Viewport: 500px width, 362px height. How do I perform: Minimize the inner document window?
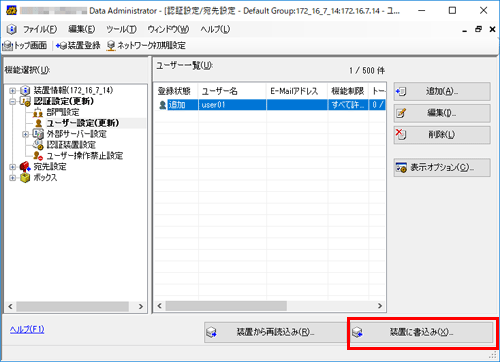[x=465, y=30]
